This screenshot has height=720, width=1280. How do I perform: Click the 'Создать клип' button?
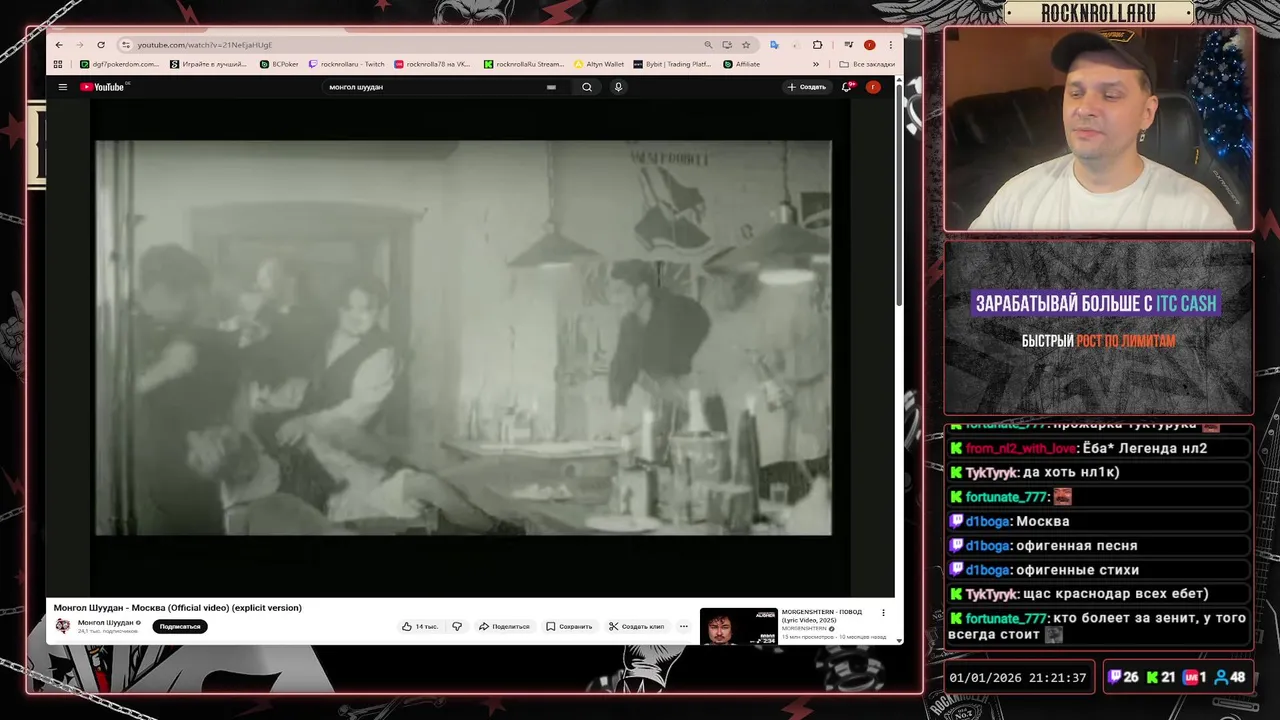(x=636, y=626)
